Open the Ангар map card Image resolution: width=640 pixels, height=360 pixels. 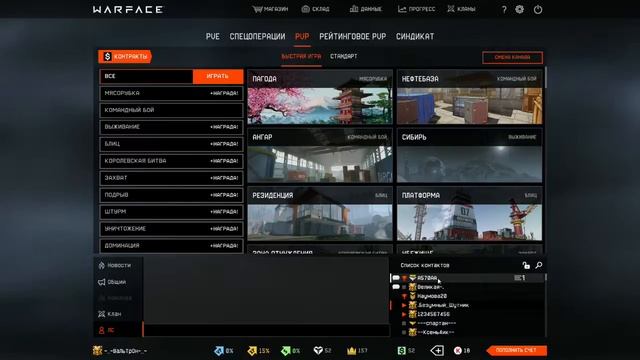(320, 156)
